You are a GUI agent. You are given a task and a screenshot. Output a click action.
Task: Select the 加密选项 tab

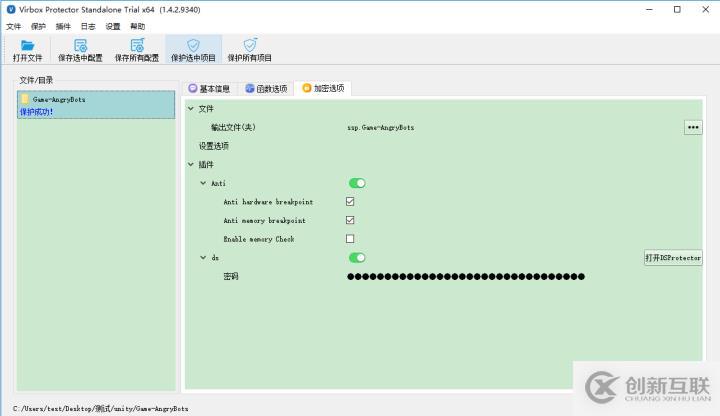pyautogui.click(x=323, y=88)
